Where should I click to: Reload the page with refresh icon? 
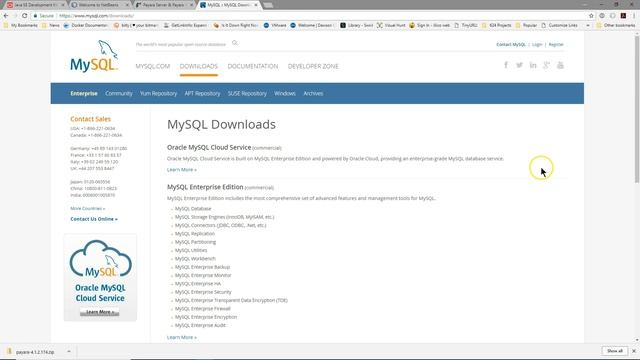tap(24, 16)
